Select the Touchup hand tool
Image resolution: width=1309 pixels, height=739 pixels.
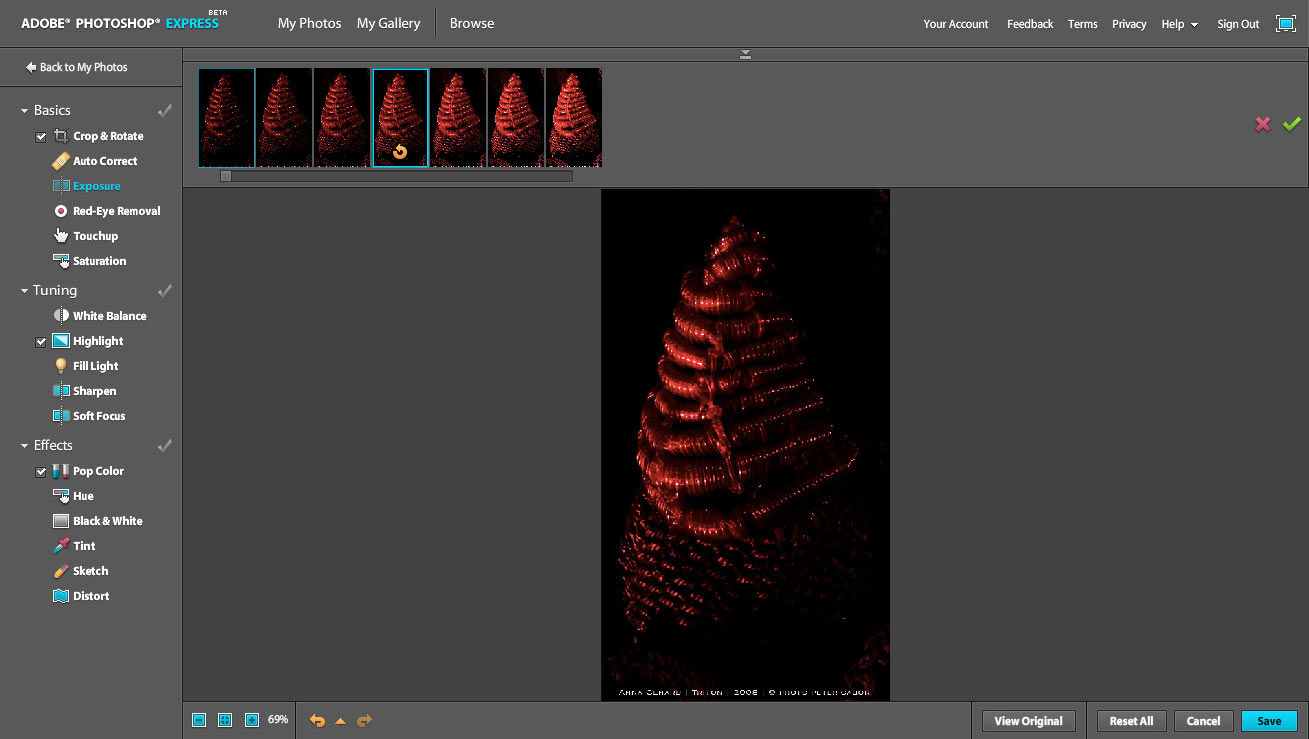click(x=61, y=236)
